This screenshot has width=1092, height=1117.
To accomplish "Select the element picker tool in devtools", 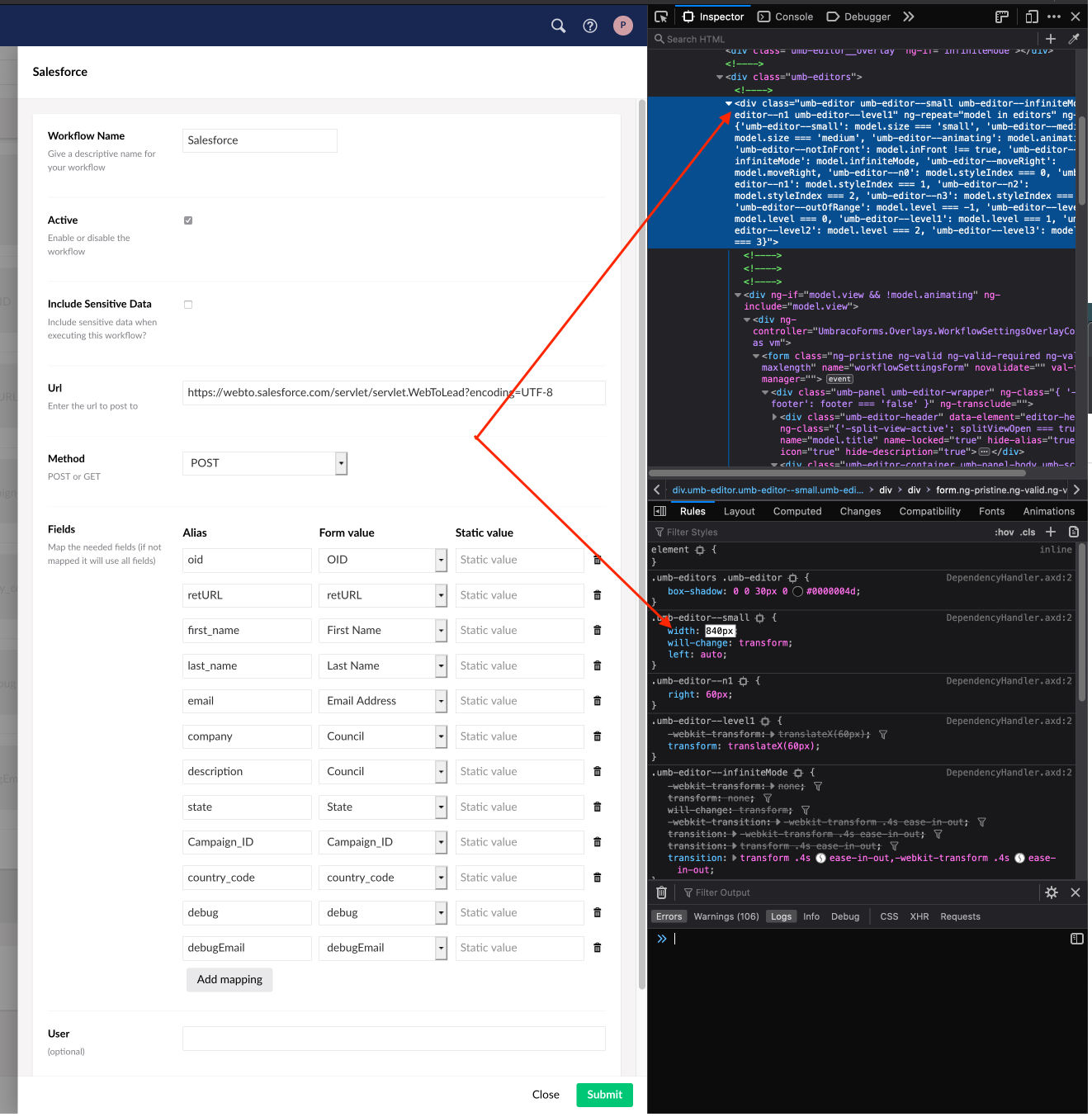I will (660, 17).
